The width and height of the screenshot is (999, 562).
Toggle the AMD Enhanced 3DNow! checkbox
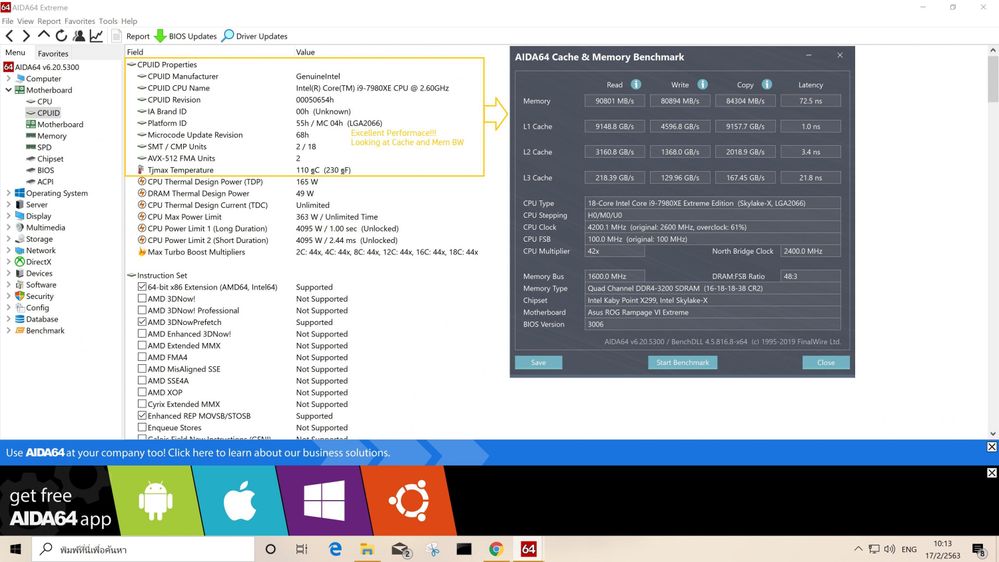click(142, 333)
